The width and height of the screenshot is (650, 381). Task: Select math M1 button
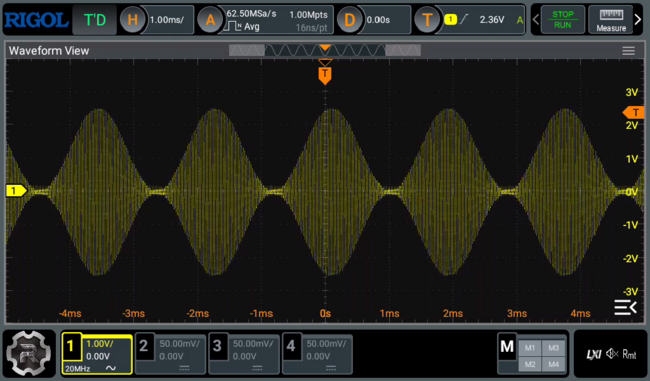tap(530, 348)
